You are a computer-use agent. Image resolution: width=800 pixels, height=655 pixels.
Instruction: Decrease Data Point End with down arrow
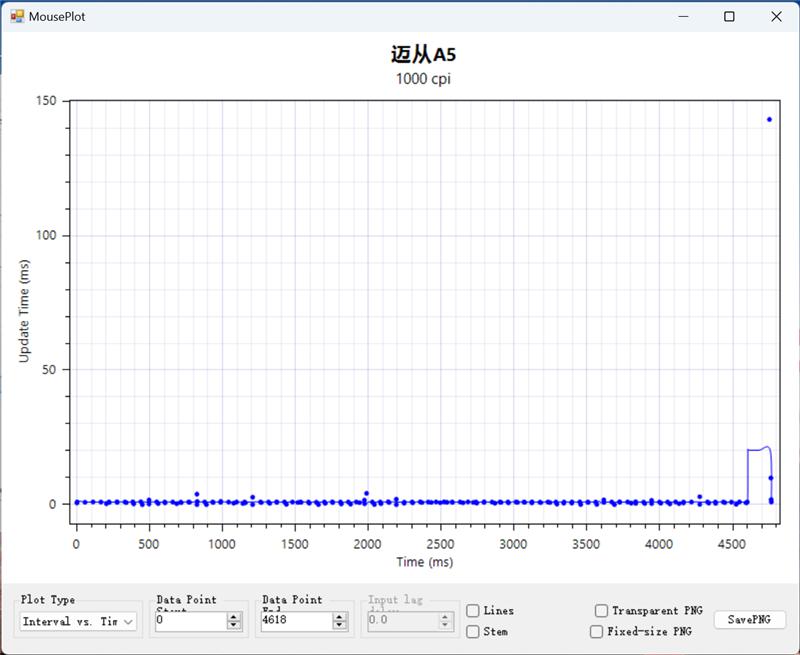click(340, 626)
